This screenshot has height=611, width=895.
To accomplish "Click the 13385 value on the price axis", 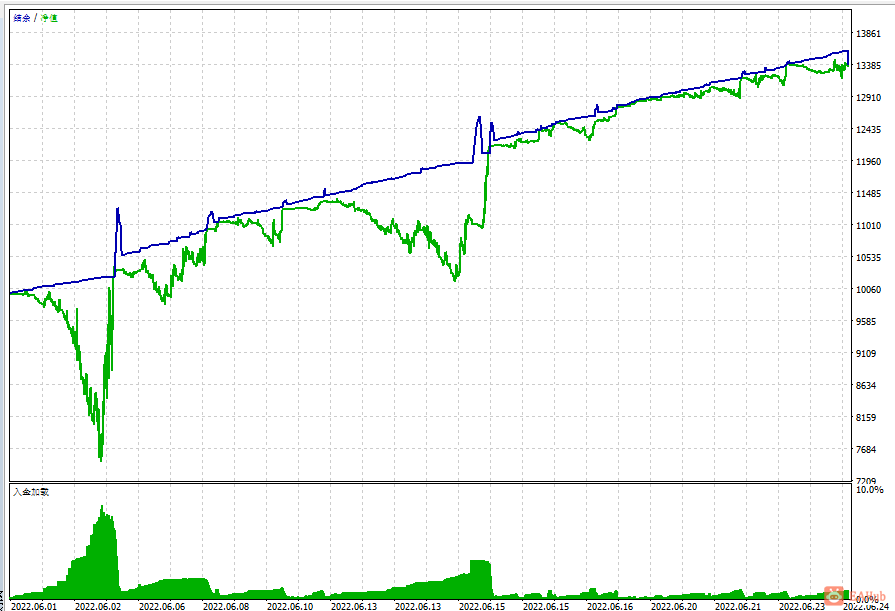I will [868, 66].
